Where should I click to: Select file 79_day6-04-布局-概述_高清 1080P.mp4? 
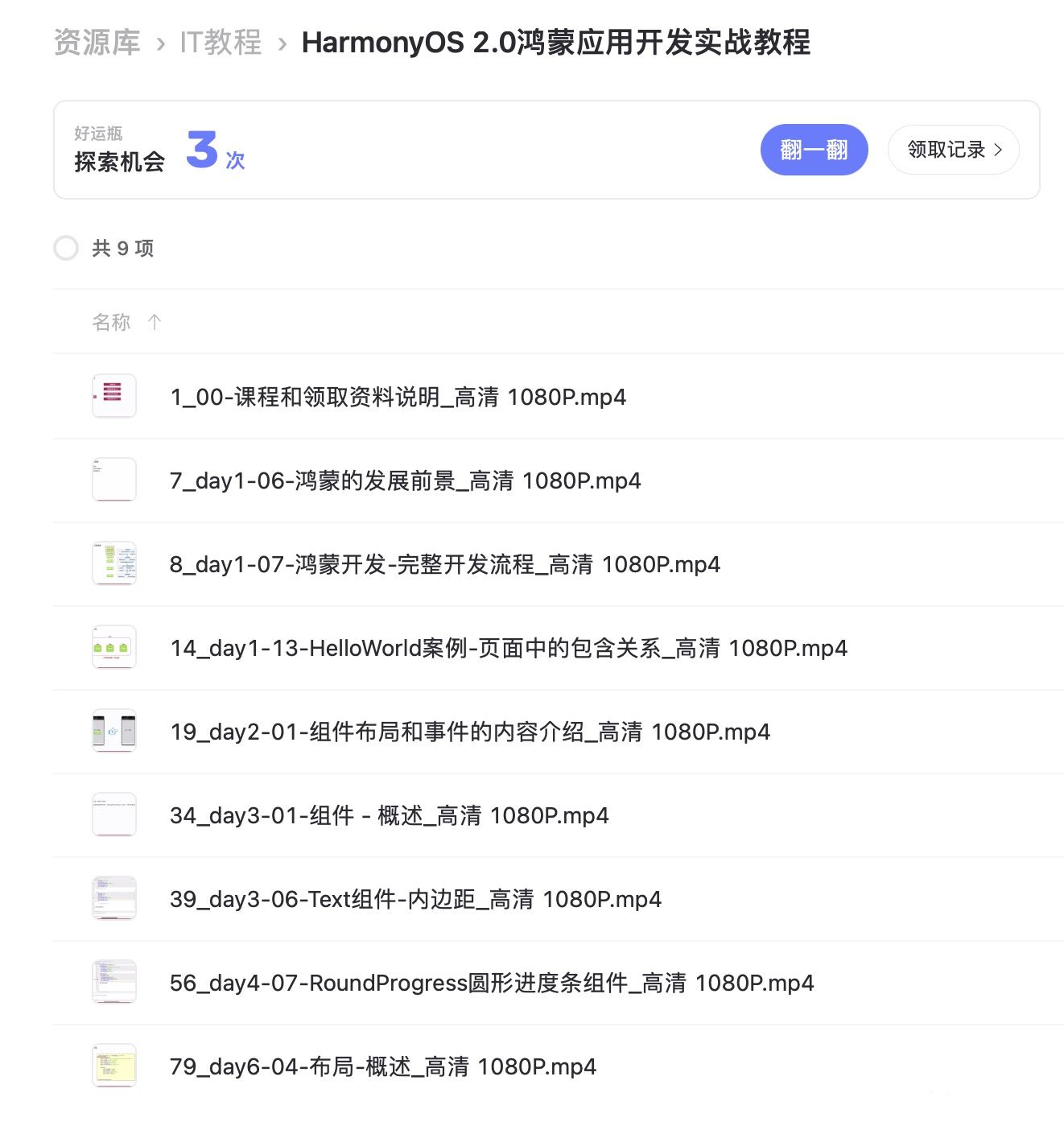click(x=383, y=1066)
